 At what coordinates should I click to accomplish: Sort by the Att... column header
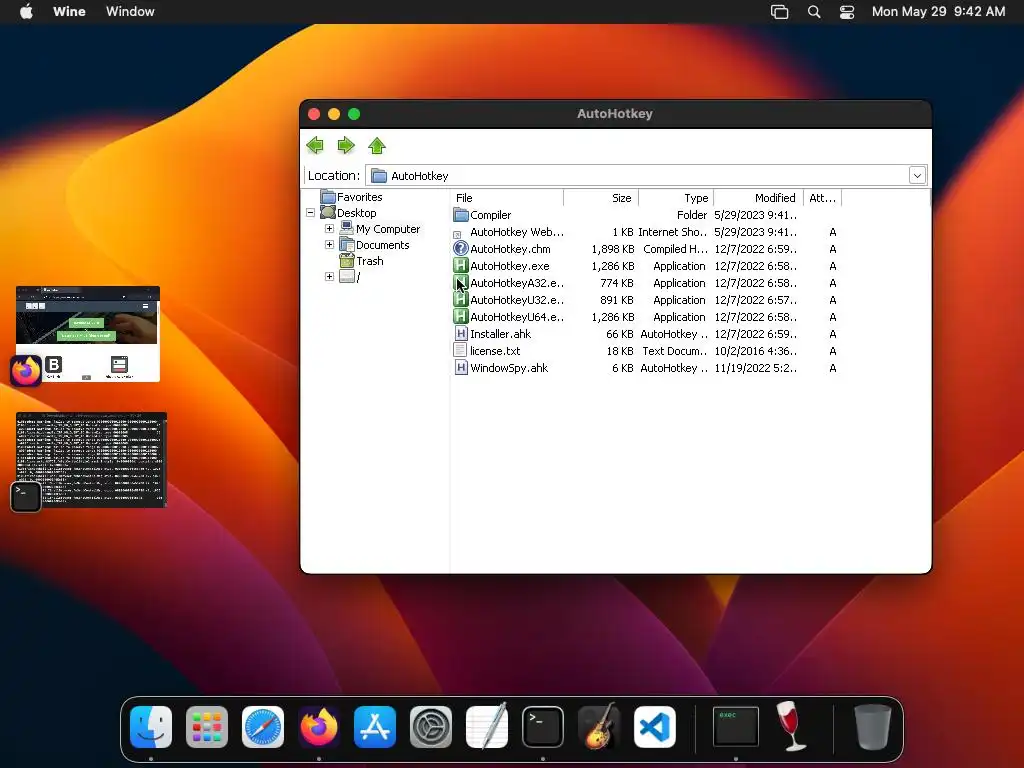[x=822, y=198]
